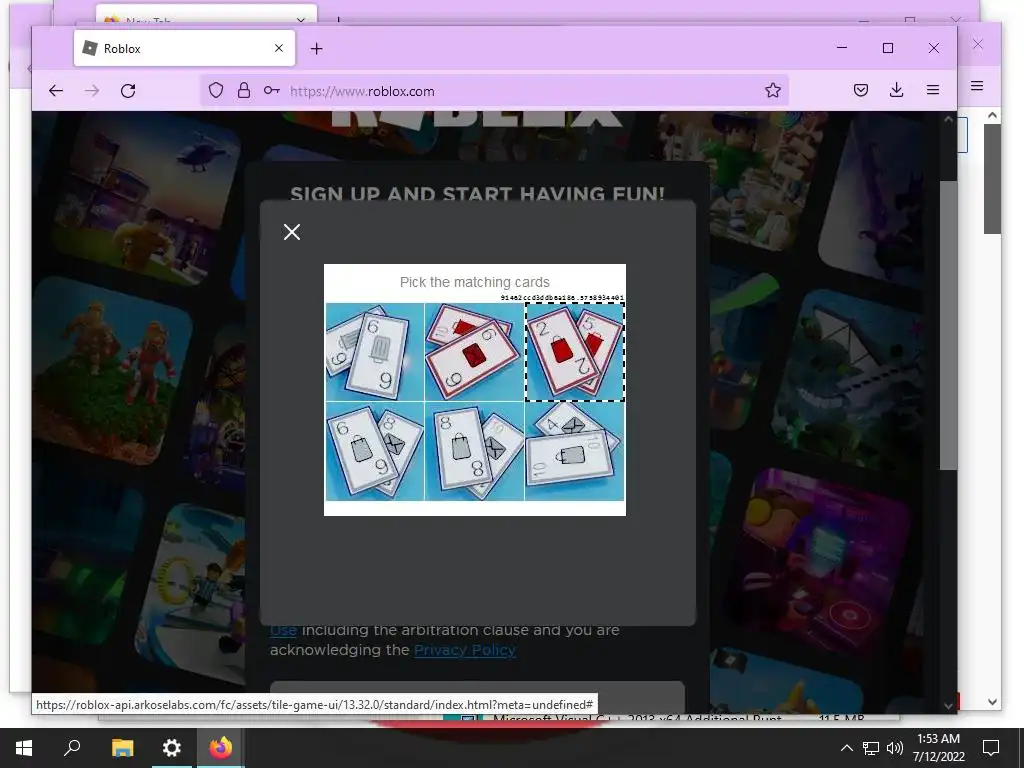
Task: Open the downloads panel
Action: [897, 90]
